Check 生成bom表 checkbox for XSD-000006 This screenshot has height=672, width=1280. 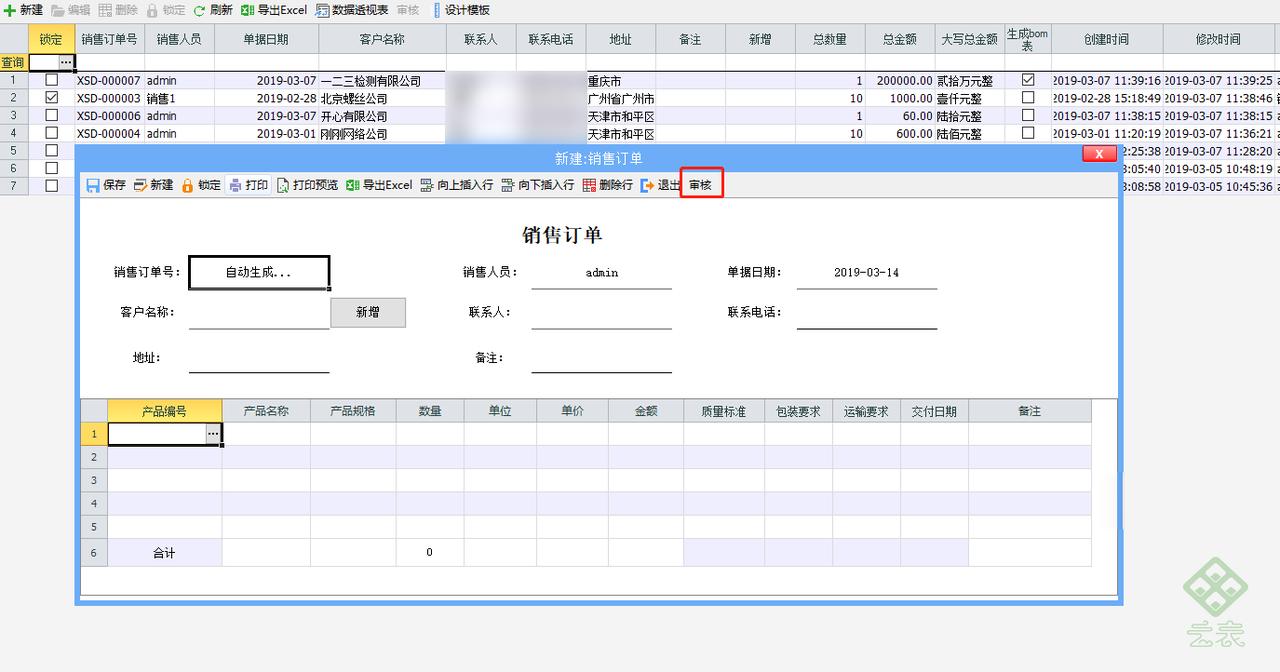(1028, 116)
